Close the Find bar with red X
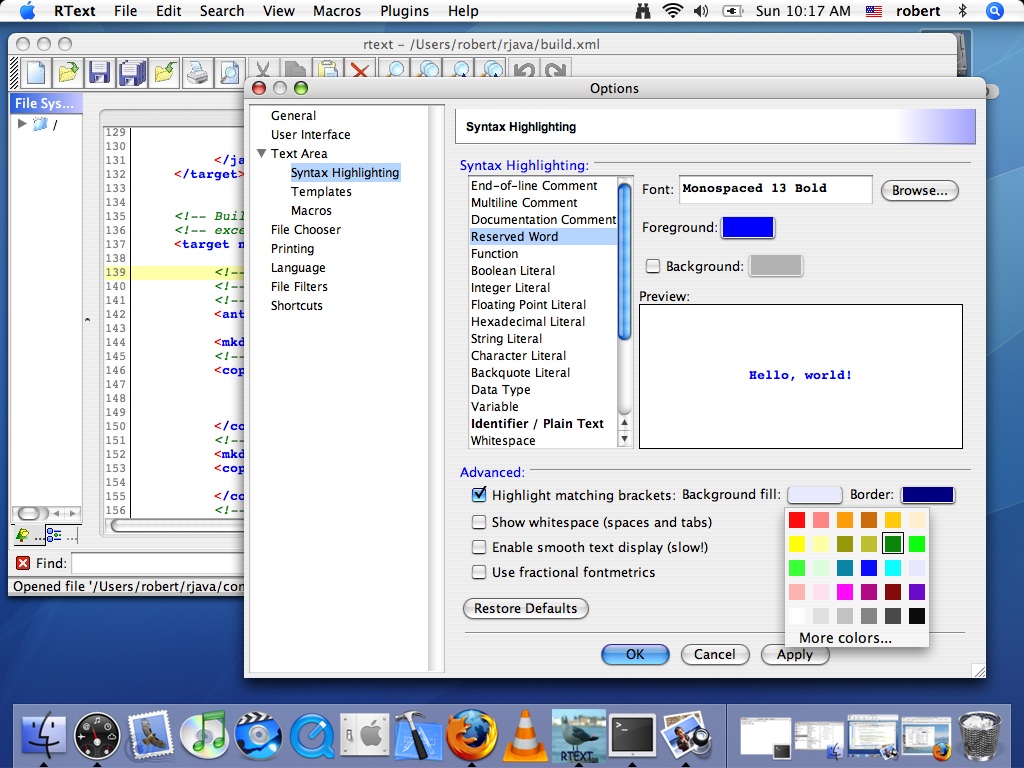Image resolution: width=1024 pixels, height=768 pixels. [x=23, y=564]
